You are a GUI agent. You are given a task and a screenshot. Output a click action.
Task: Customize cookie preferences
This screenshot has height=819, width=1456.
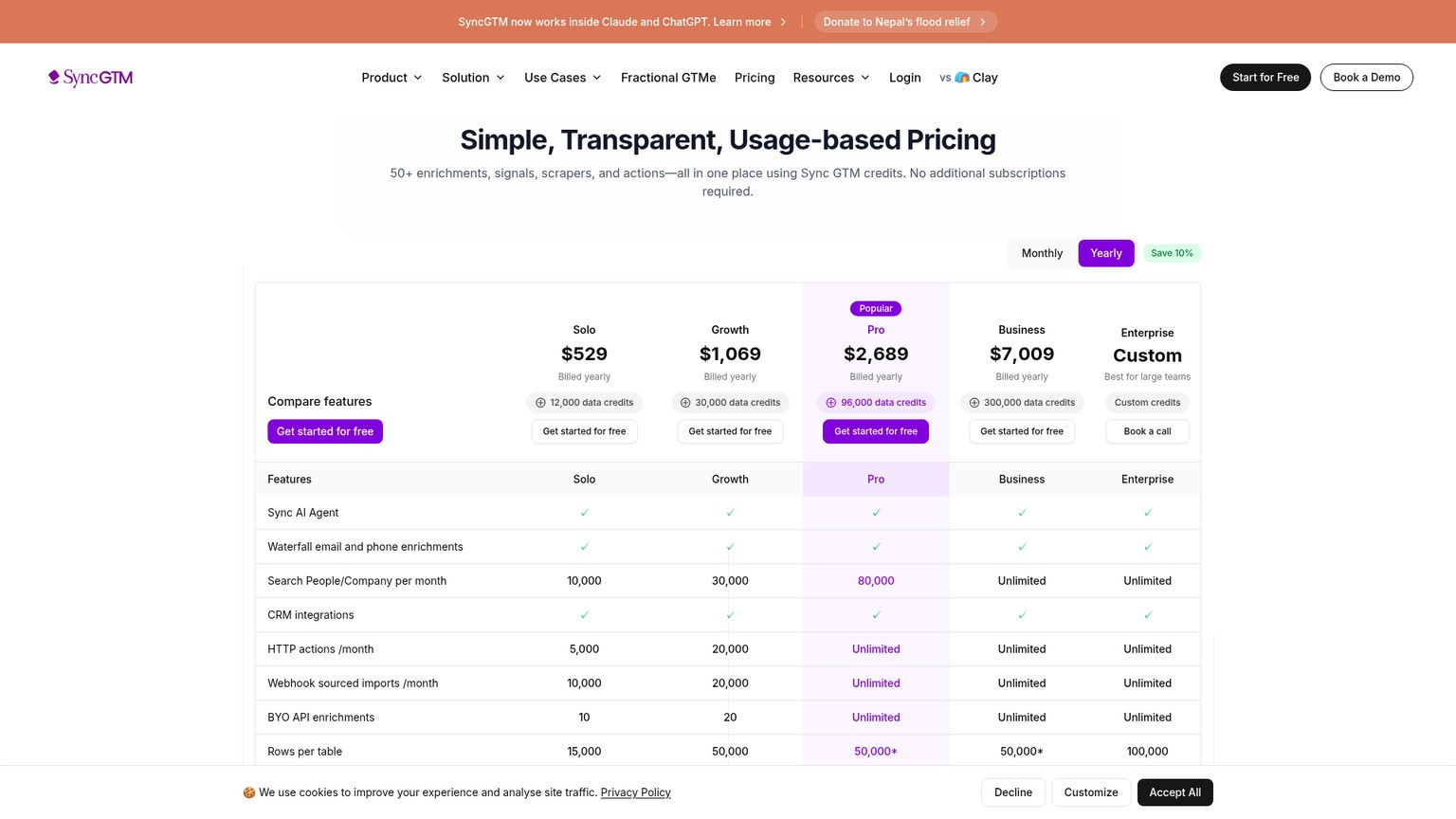pyautogui.click(x=1091, y=792)
